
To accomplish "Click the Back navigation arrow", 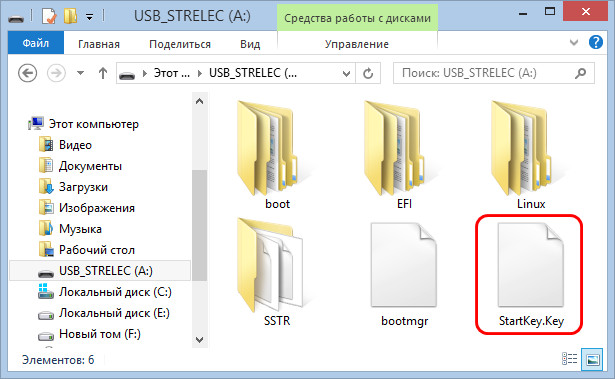I will pyautogui.click(x=28, y=73).
